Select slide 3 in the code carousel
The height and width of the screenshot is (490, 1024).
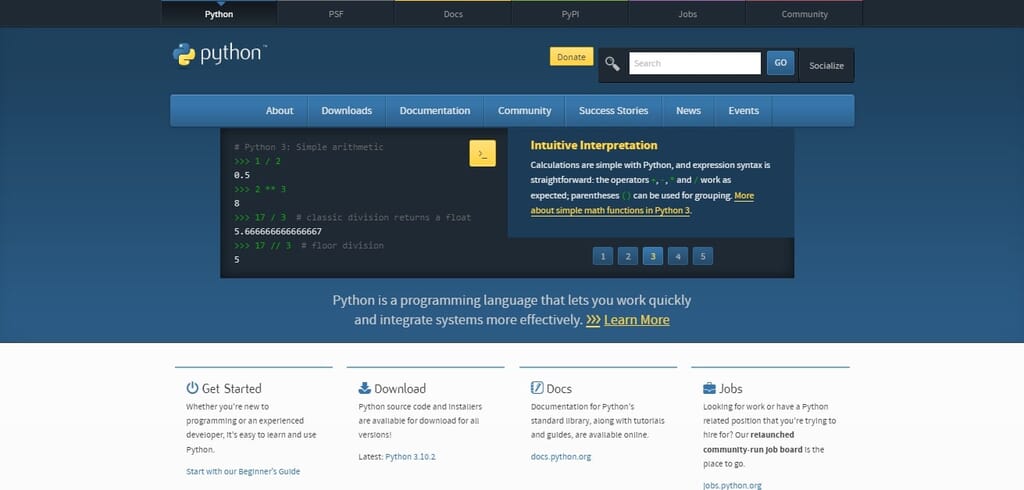click(652, 256)
